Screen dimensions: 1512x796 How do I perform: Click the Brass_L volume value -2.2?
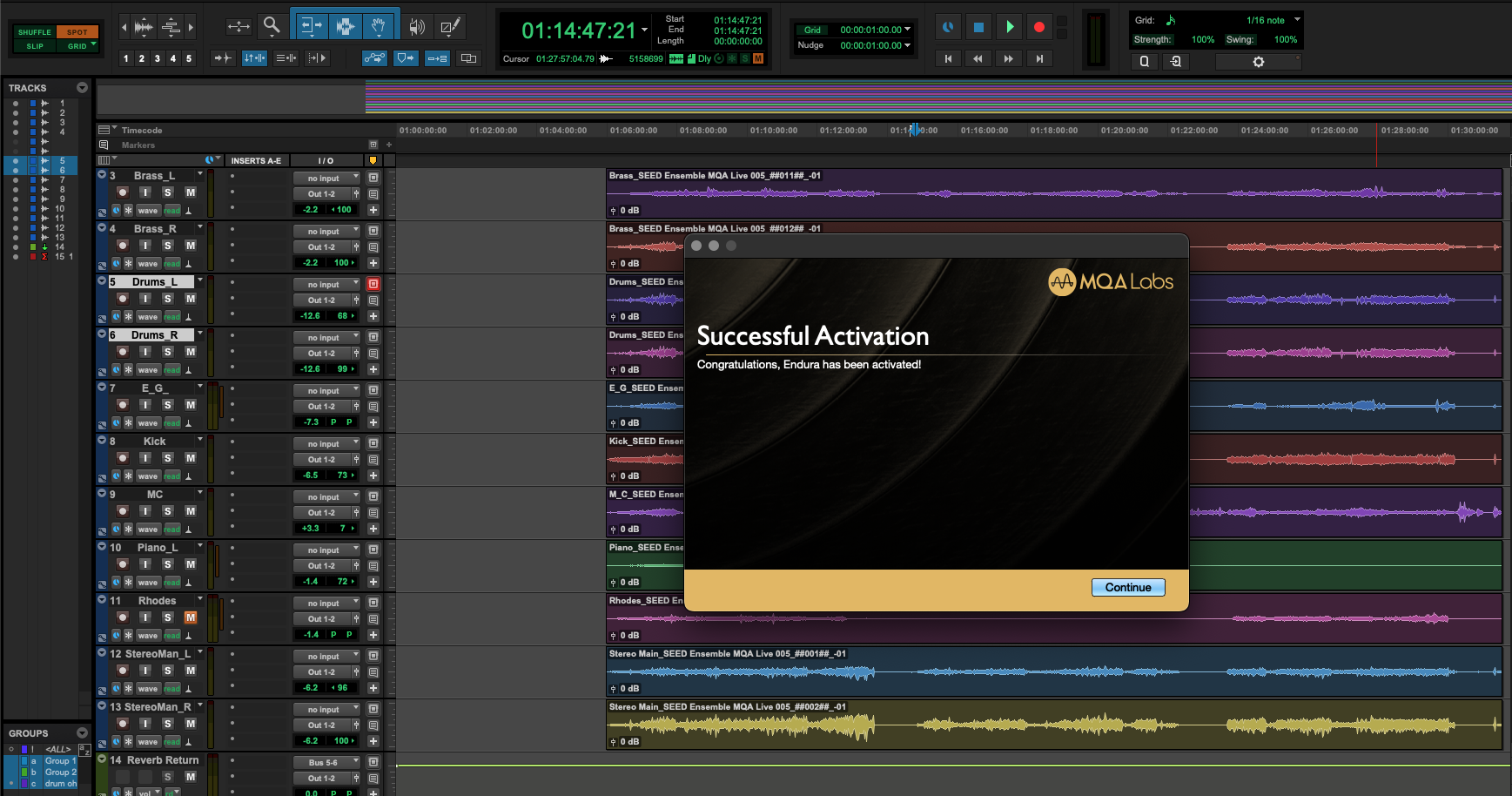311,209
